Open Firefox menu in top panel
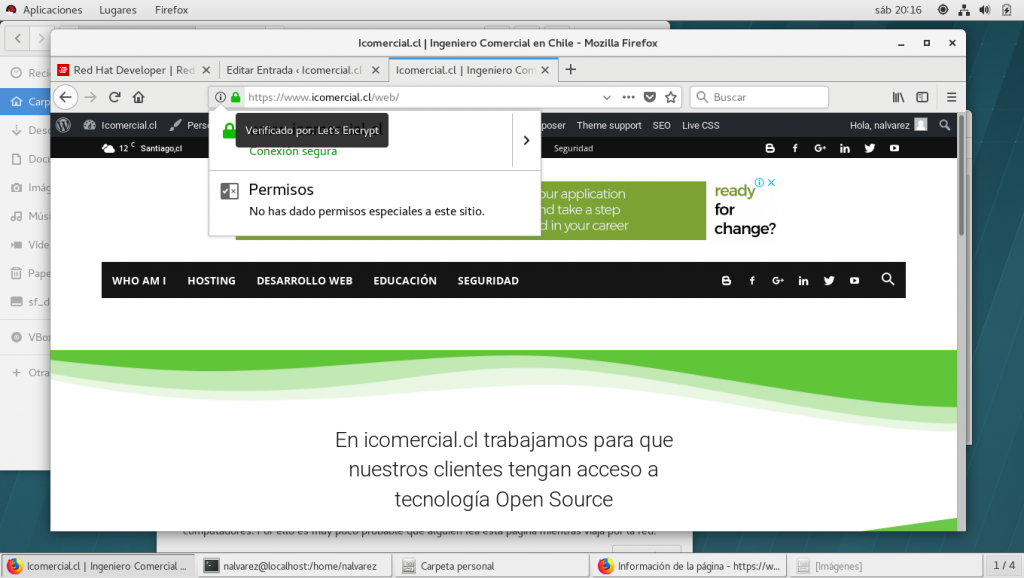This screenshot has width=1024, height=578. 171,10
